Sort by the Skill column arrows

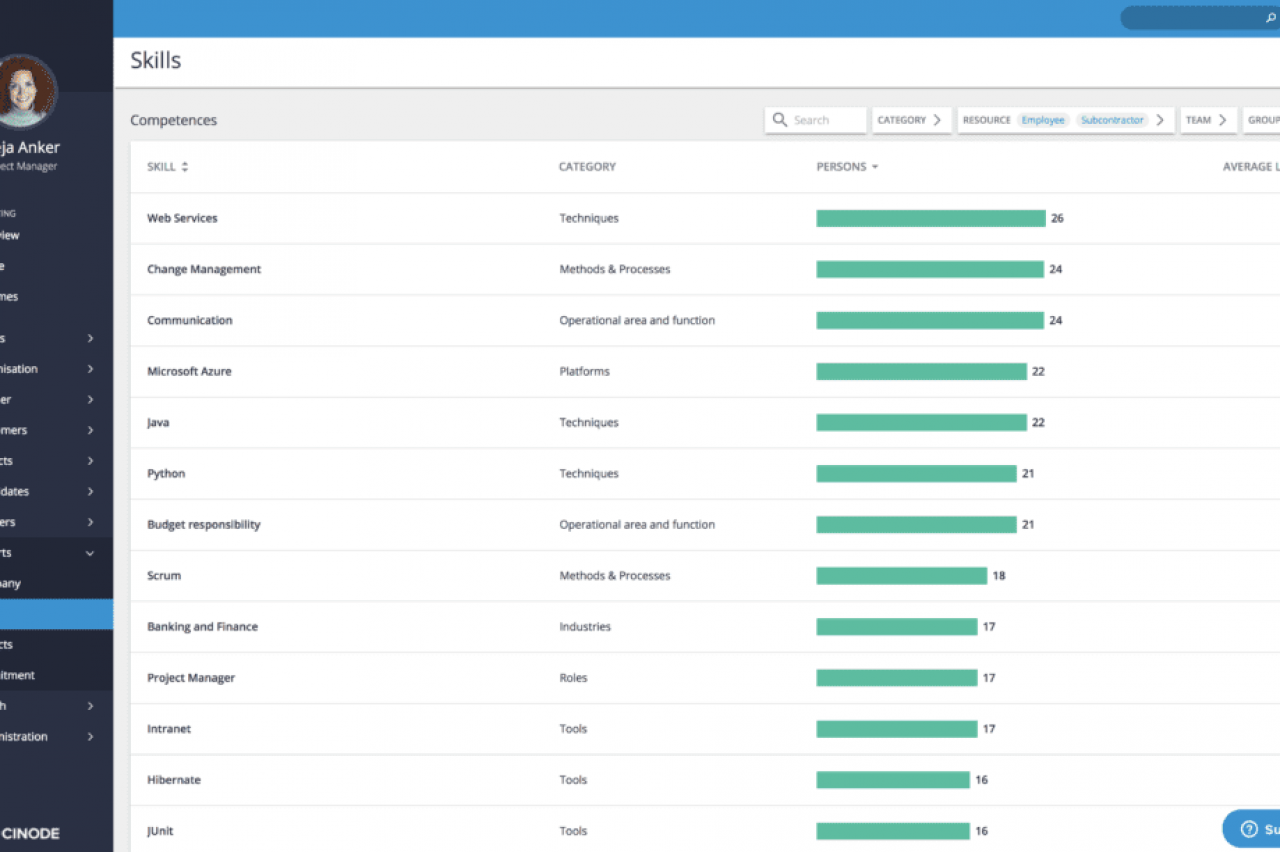click(184, 167)
